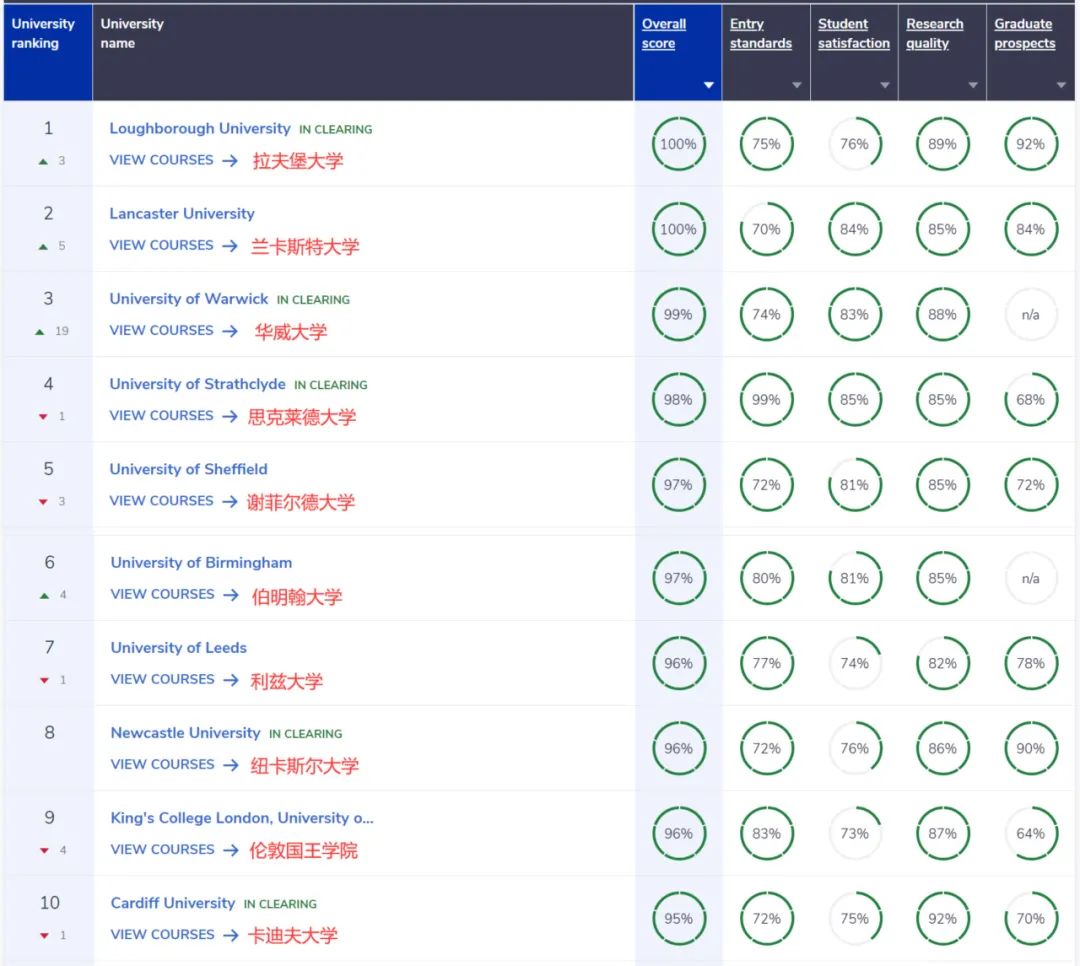Click Birmingham's n/a graduate prospects circle
The image size is (1080, 966).
tap(1030, 578)
